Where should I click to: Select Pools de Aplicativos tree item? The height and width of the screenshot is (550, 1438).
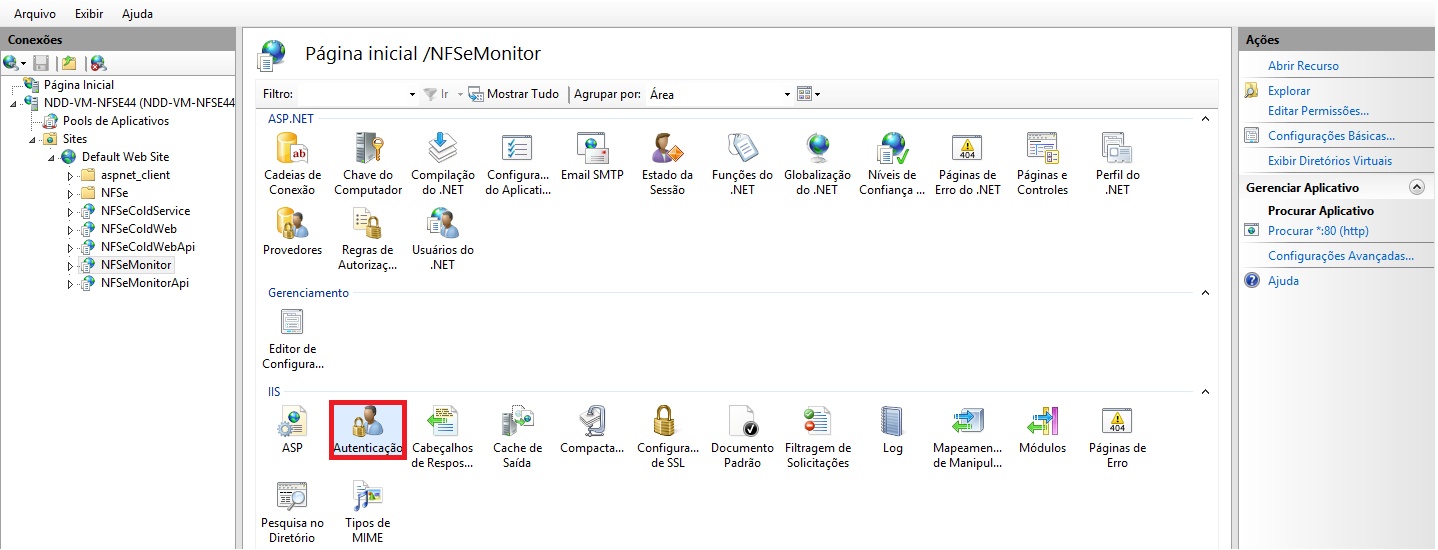point(116,121)
